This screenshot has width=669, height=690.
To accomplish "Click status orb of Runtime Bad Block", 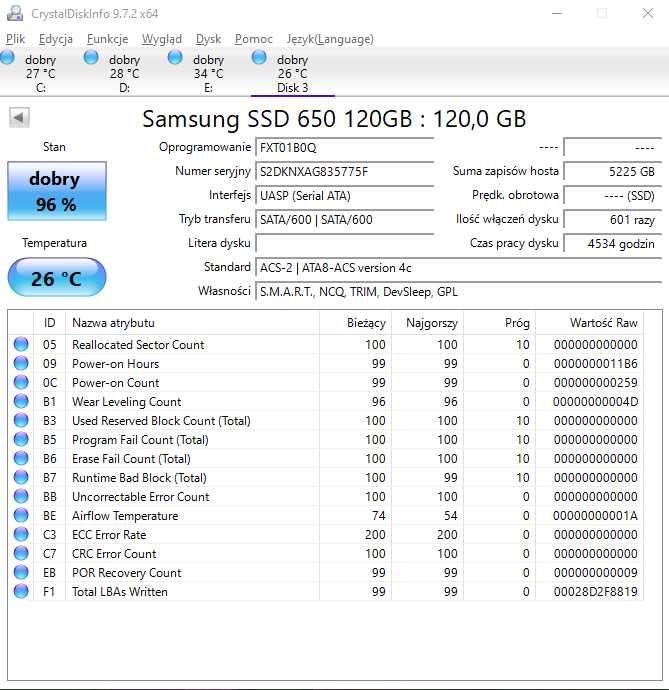I will click(x=21, y=477).
